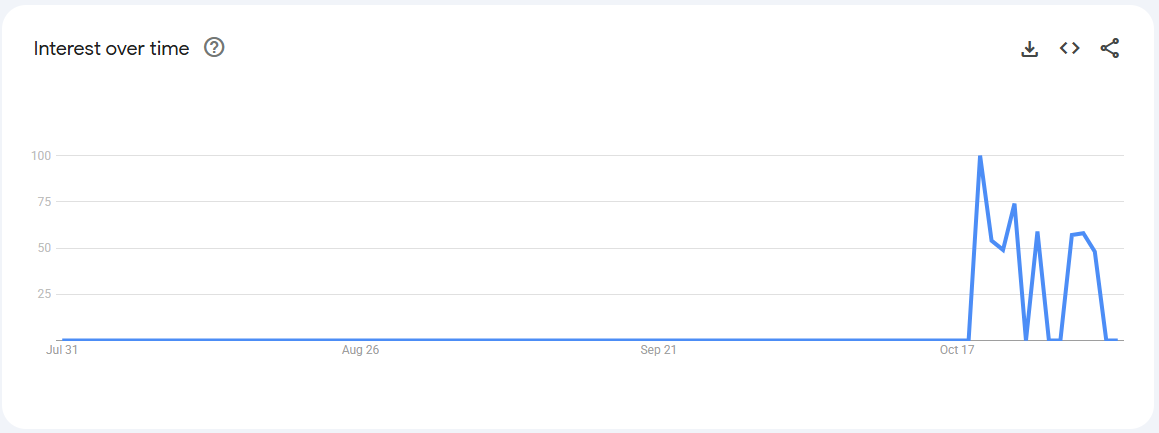Click the 100 y-axis label

(x=40, y=155)
